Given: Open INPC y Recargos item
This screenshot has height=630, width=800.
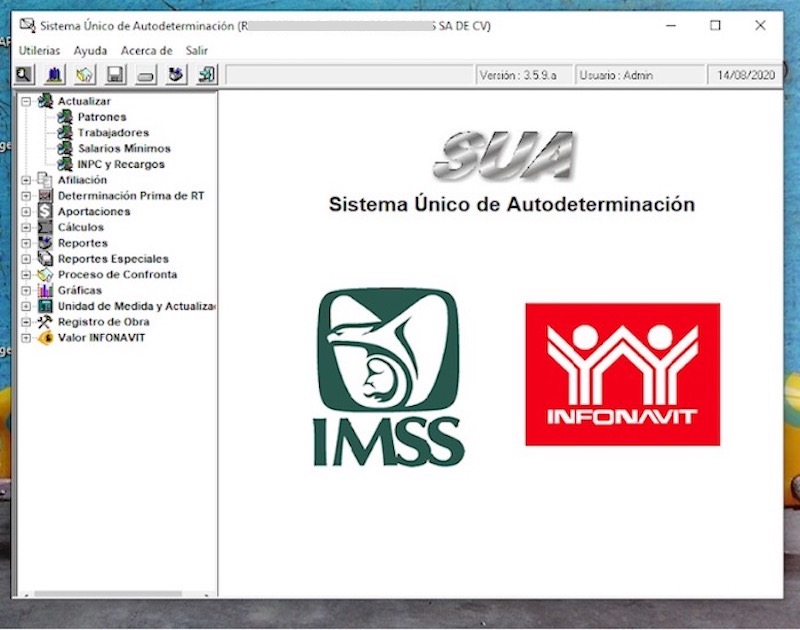Looking at the screenshot, I should click(121, 164).
